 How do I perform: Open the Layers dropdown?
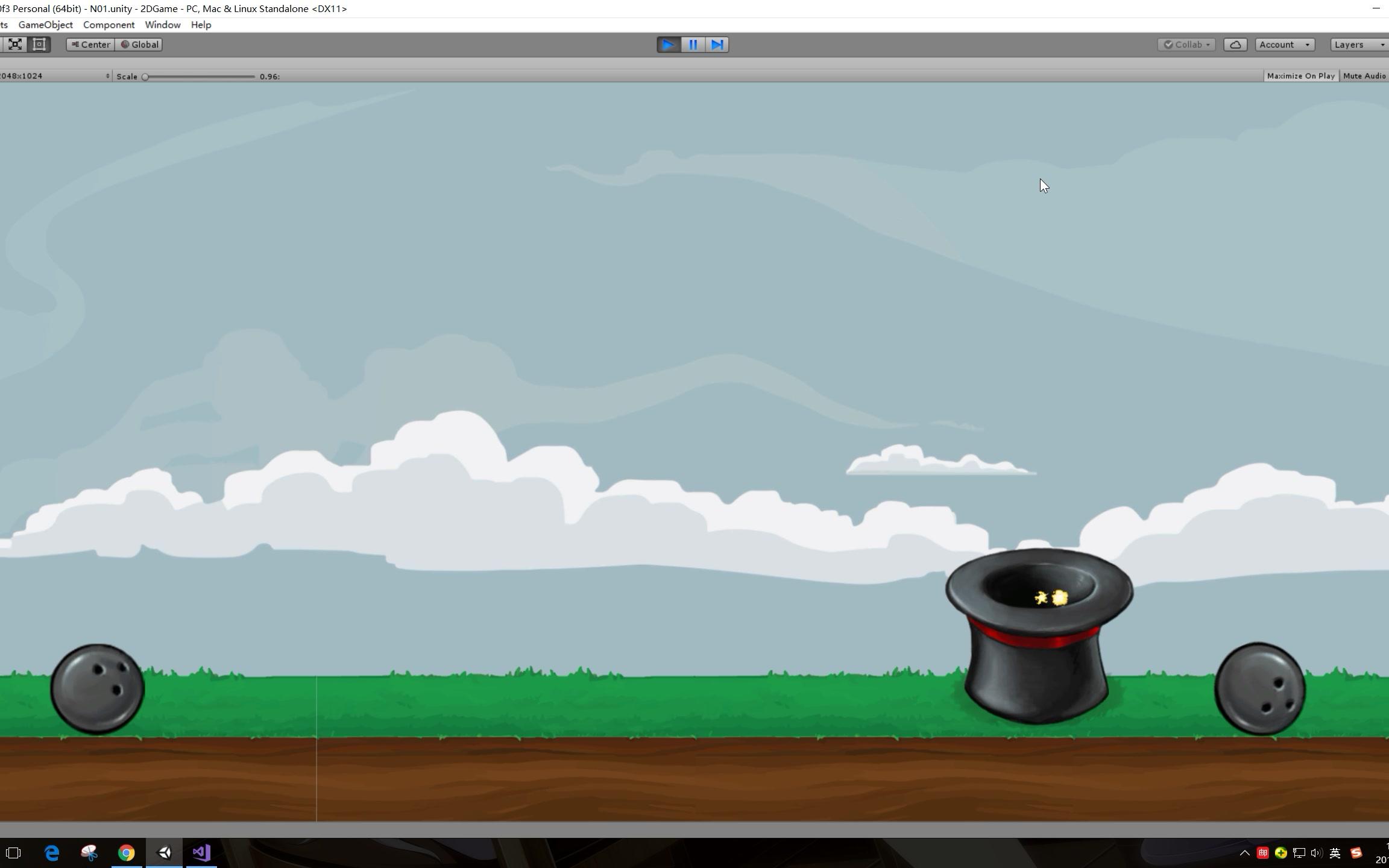pos(1358,45)
